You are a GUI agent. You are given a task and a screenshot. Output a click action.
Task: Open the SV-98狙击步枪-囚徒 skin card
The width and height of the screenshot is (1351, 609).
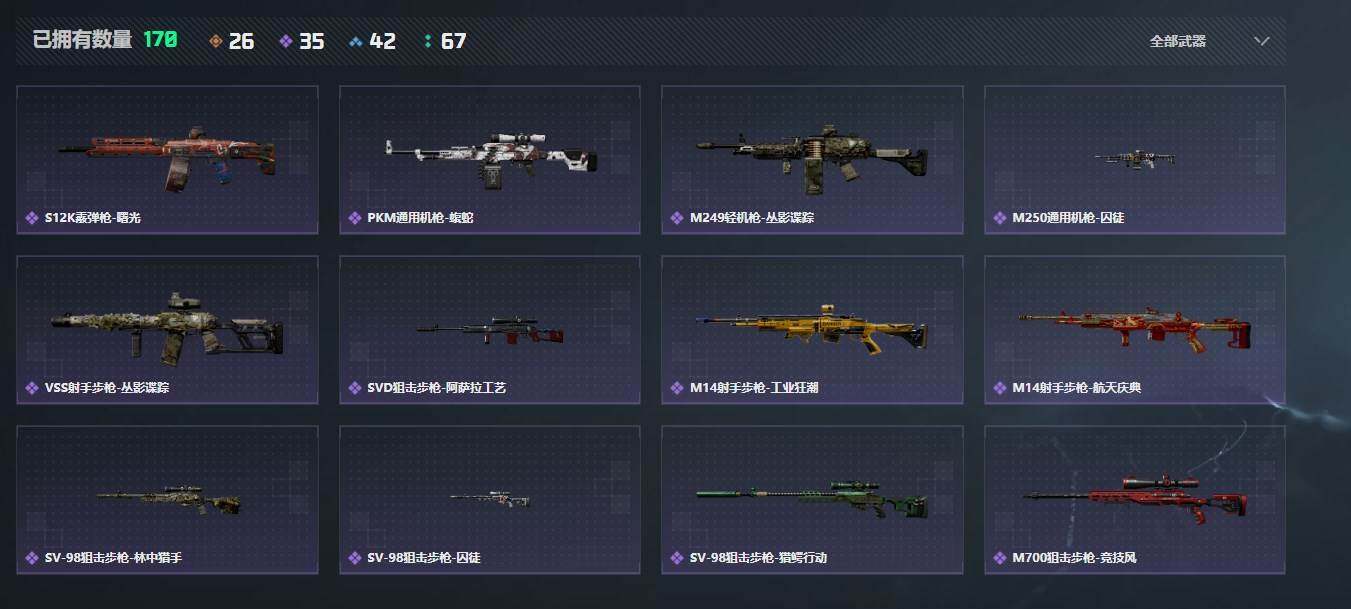click(490, 500)
